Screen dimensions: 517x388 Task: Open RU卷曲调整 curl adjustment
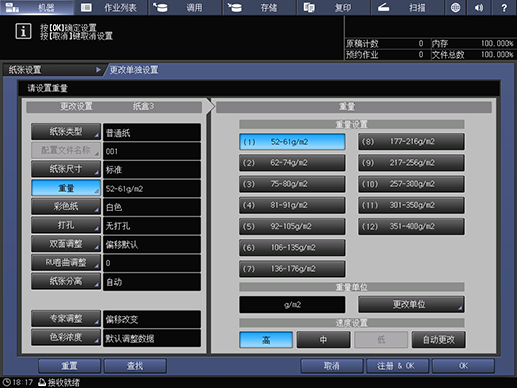click(66, 263)
